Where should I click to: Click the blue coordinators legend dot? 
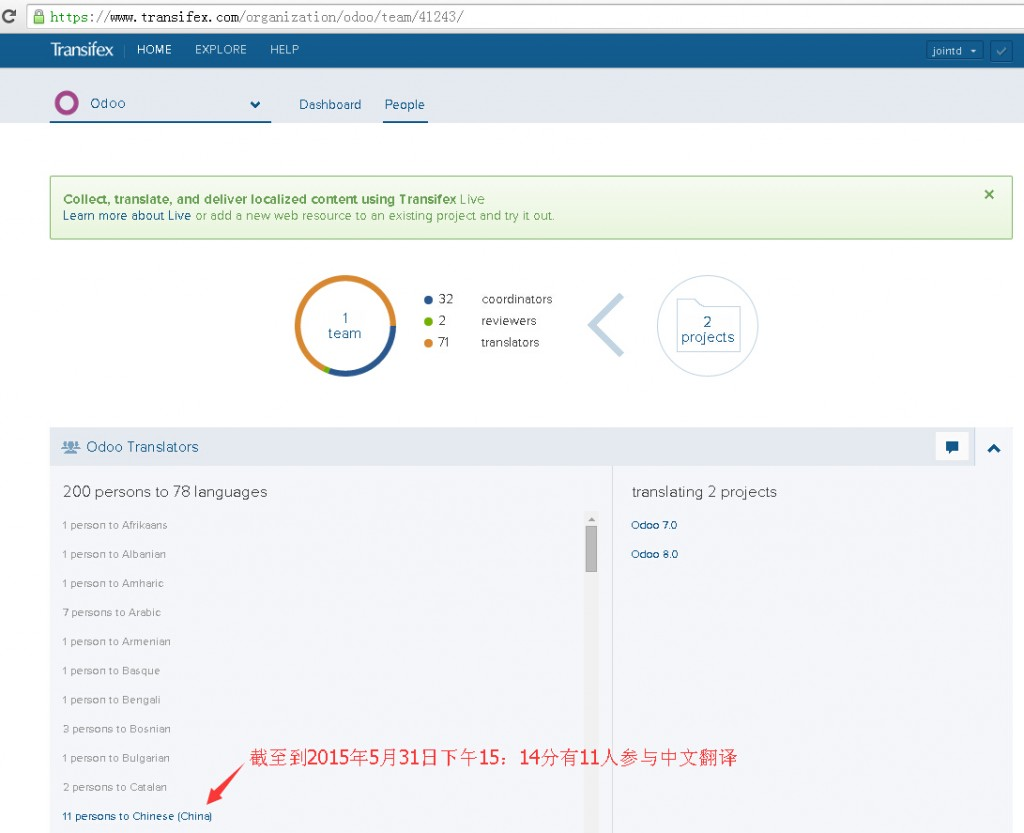tap(428, 300)
